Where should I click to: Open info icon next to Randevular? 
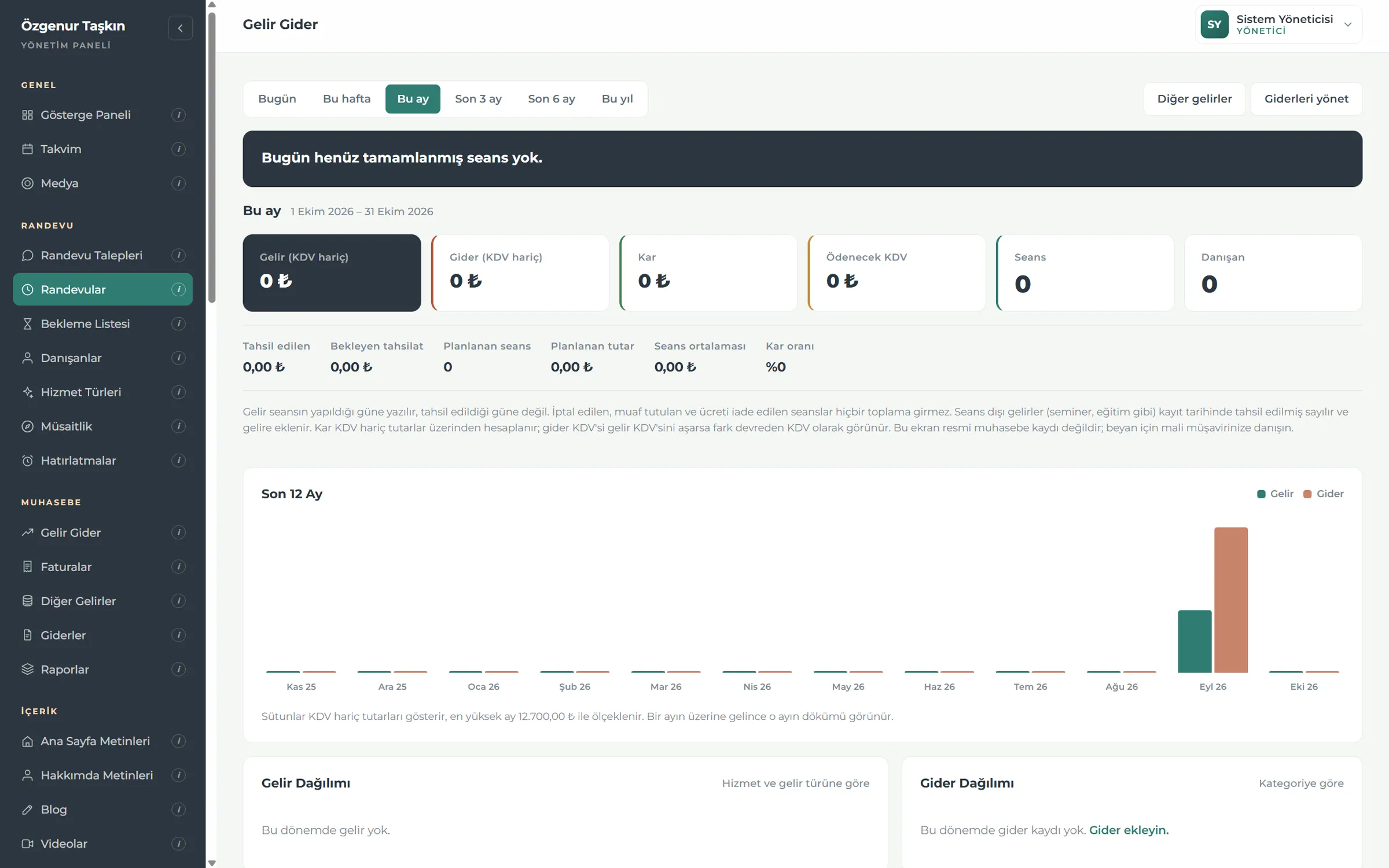[x=178, y=289]
